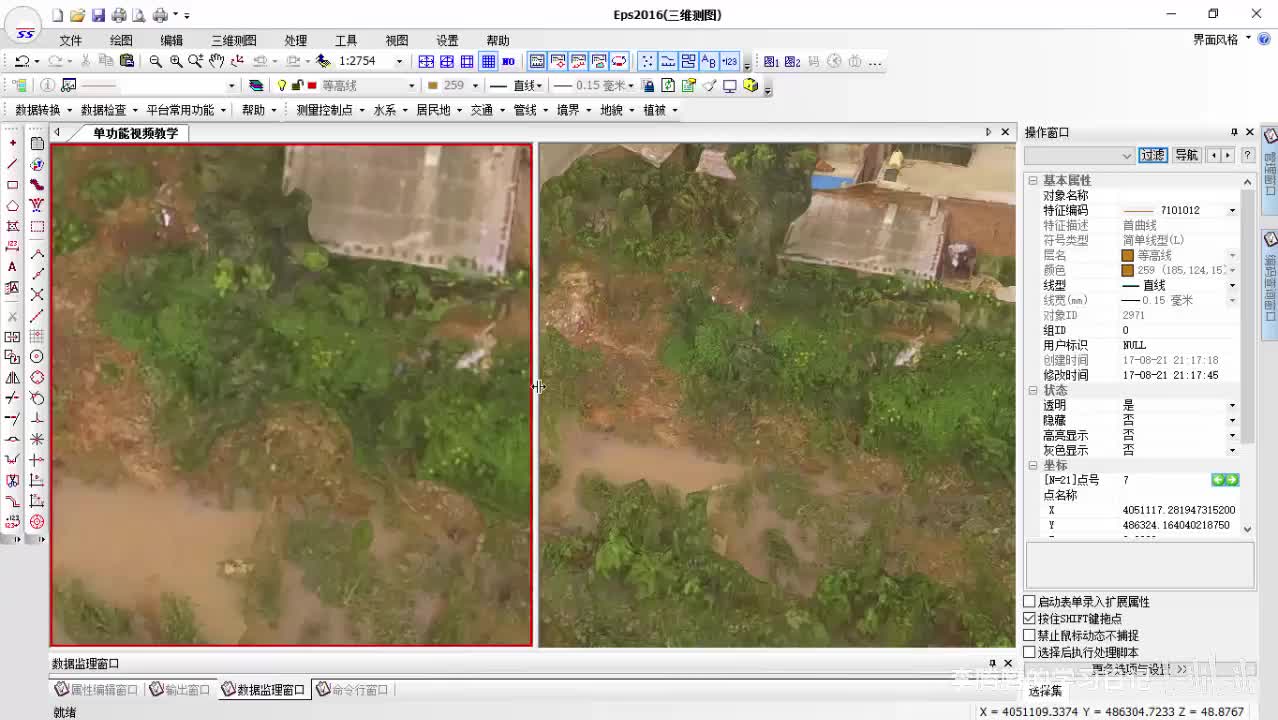Screen dimensions: 1278x720
Task: Click the brush icon in property toolbar
Action: [710, 86]
